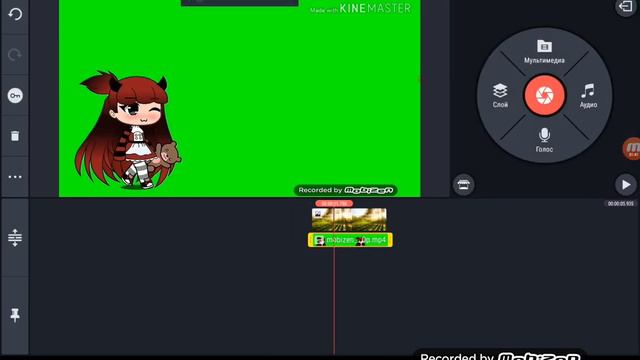Click the total duration timestamp 00:00:05
The width and height of the screenshot is (640, 360).
tap(620, 203)
